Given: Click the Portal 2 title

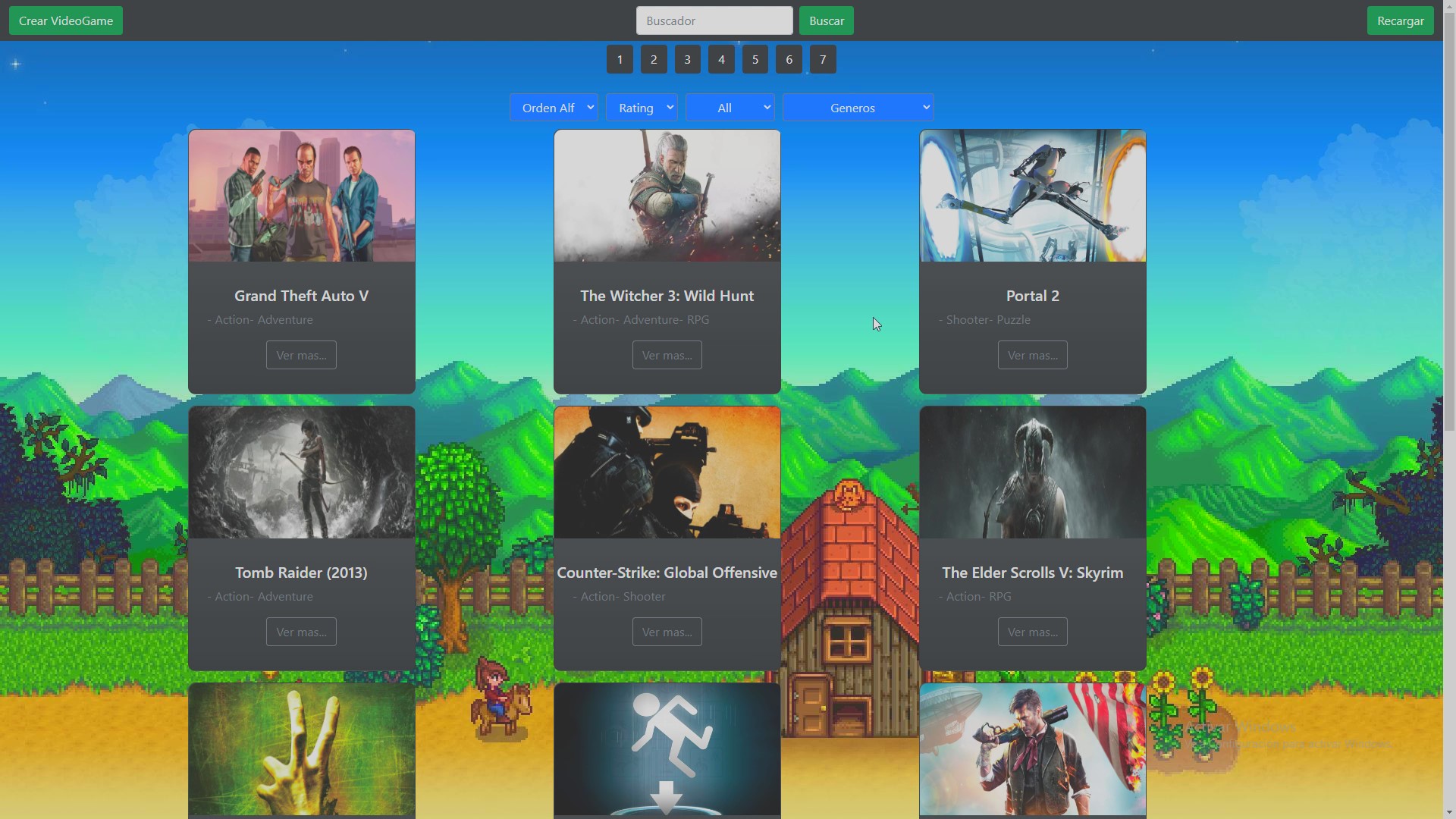Looking at the screenshot, I should tap(1033, 296).
